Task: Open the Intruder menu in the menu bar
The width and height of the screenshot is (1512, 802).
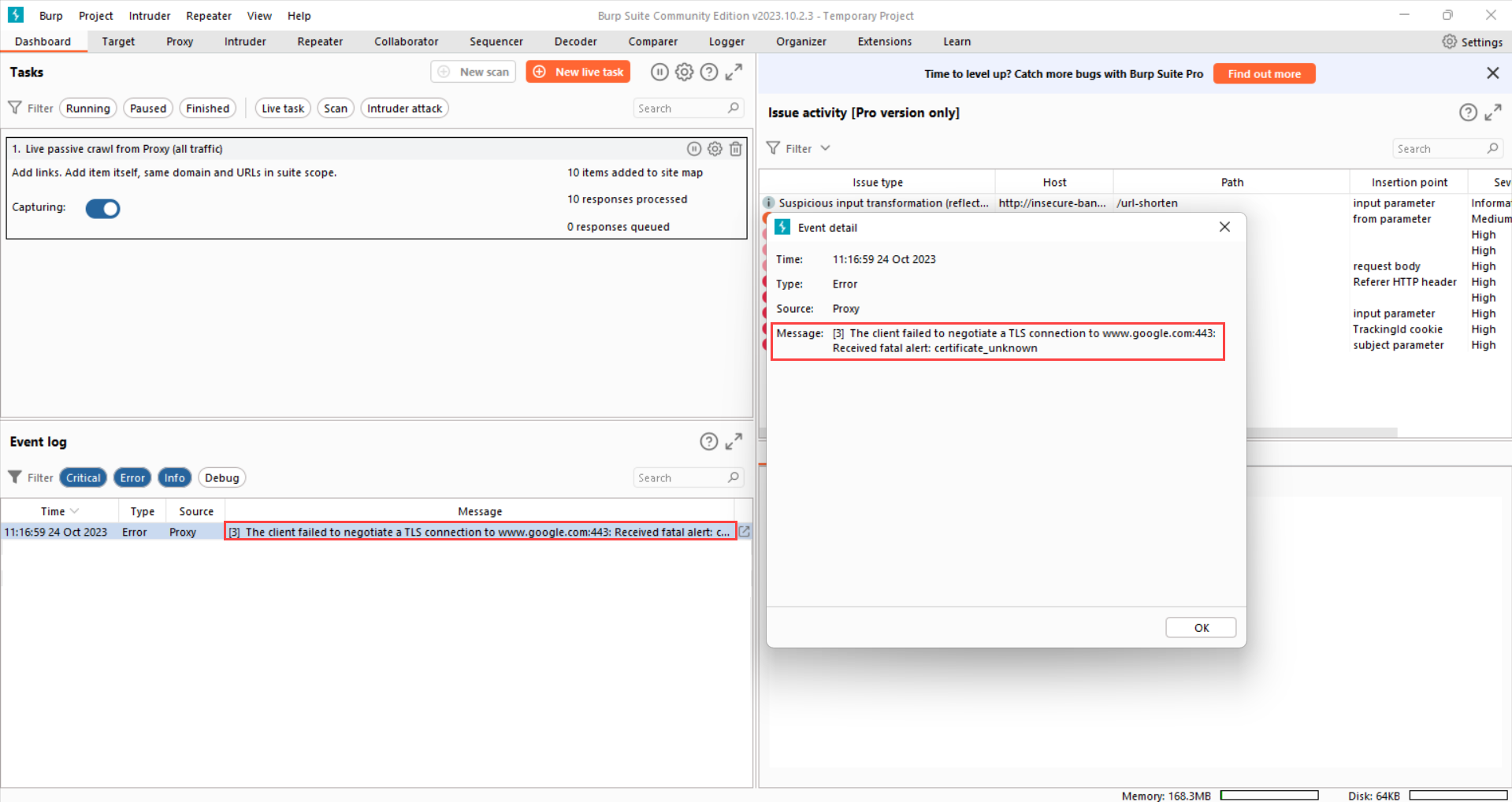Action: [x=149, y=16]
